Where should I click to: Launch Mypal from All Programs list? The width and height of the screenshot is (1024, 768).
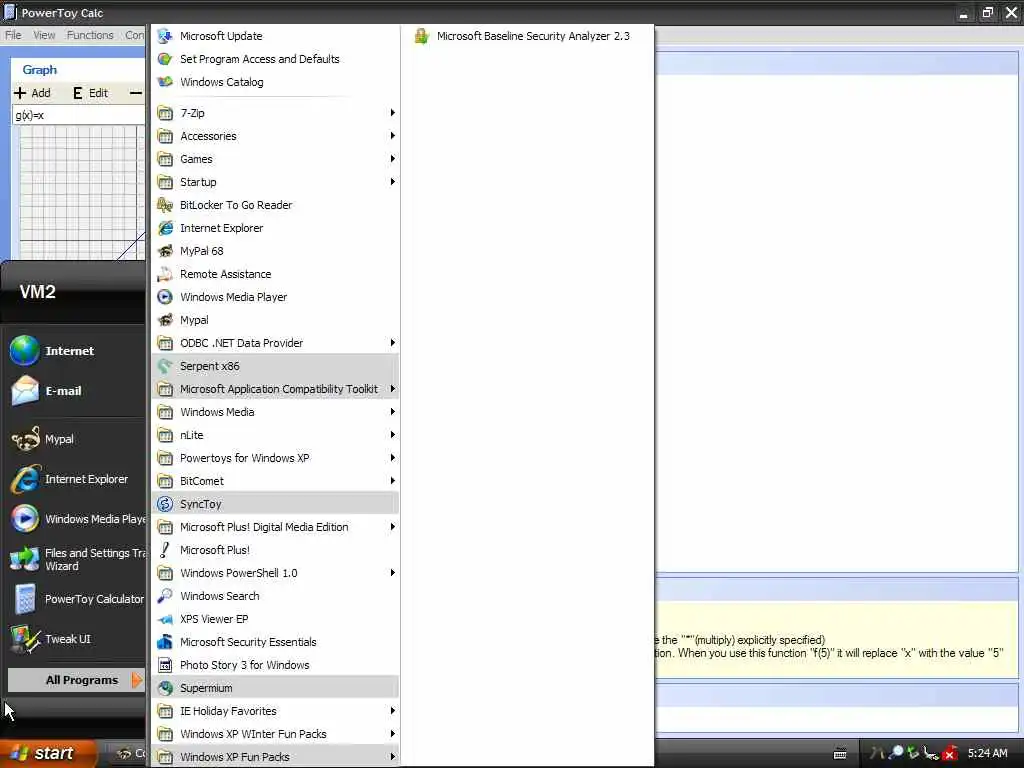coord(275,320)
